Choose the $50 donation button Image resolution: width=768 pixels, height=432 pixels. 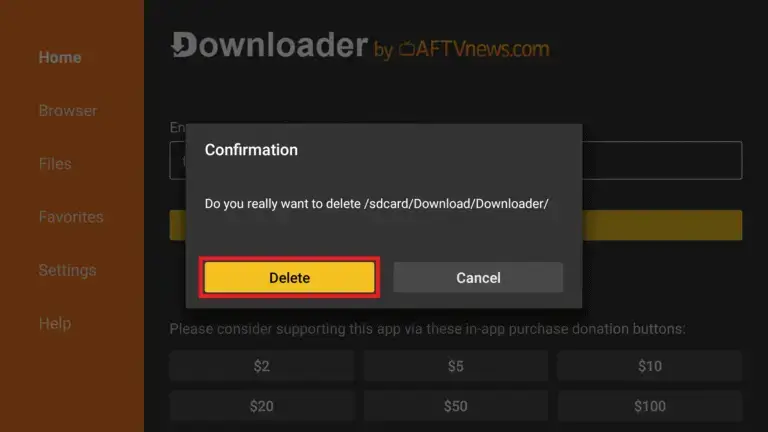tap(456, 406)
